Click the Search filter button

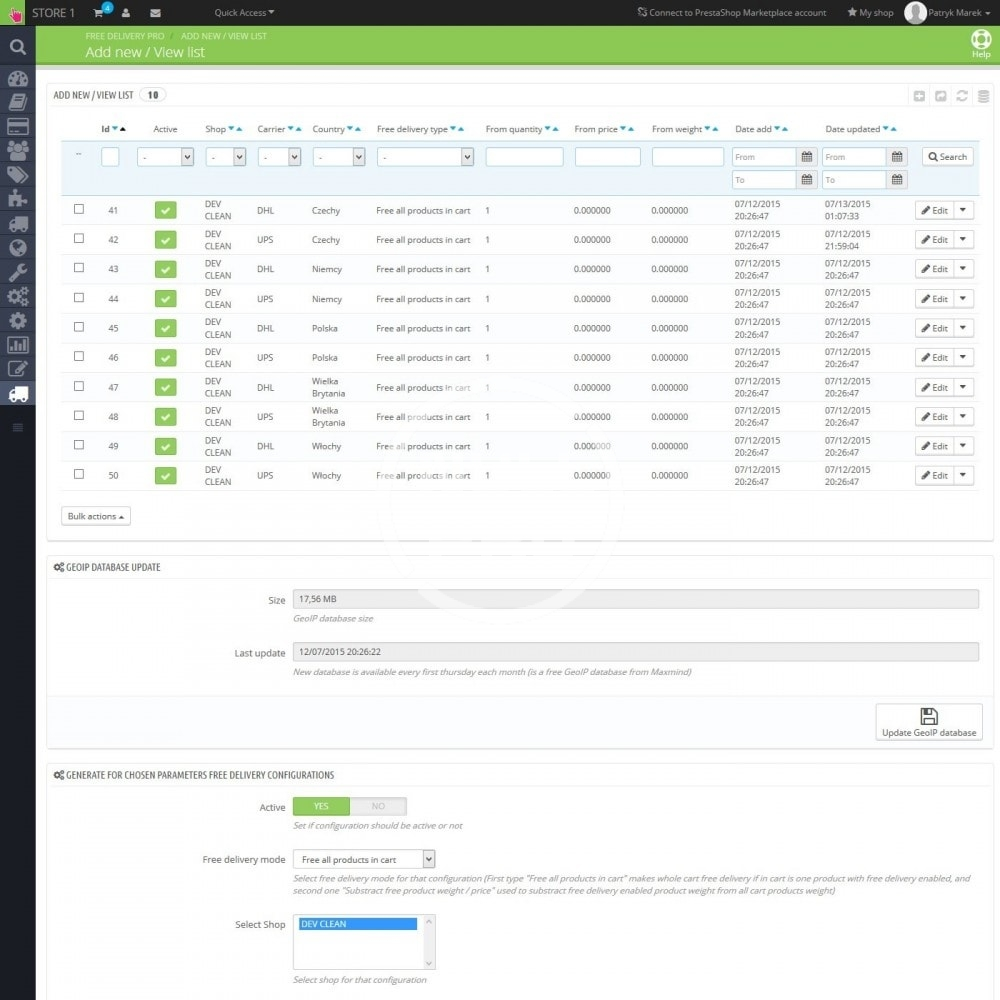pos(946,157)
